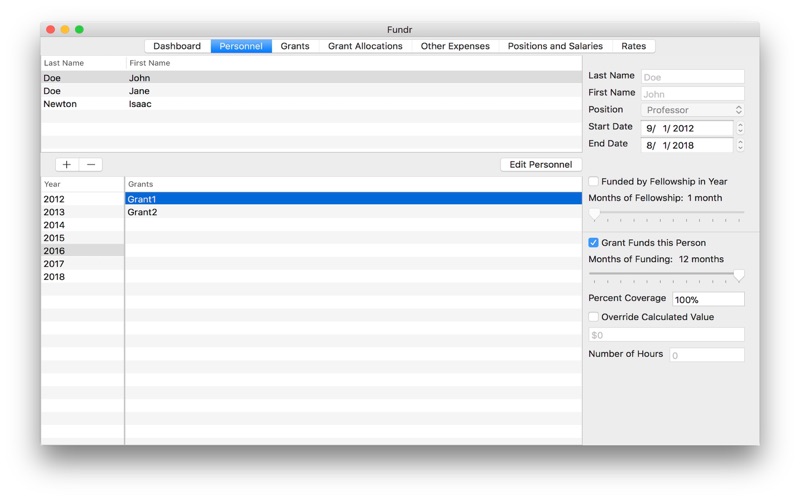Go to the Grant Allocations tab
The height and width of the screenshot is (500, 800).
click(365, 46)
